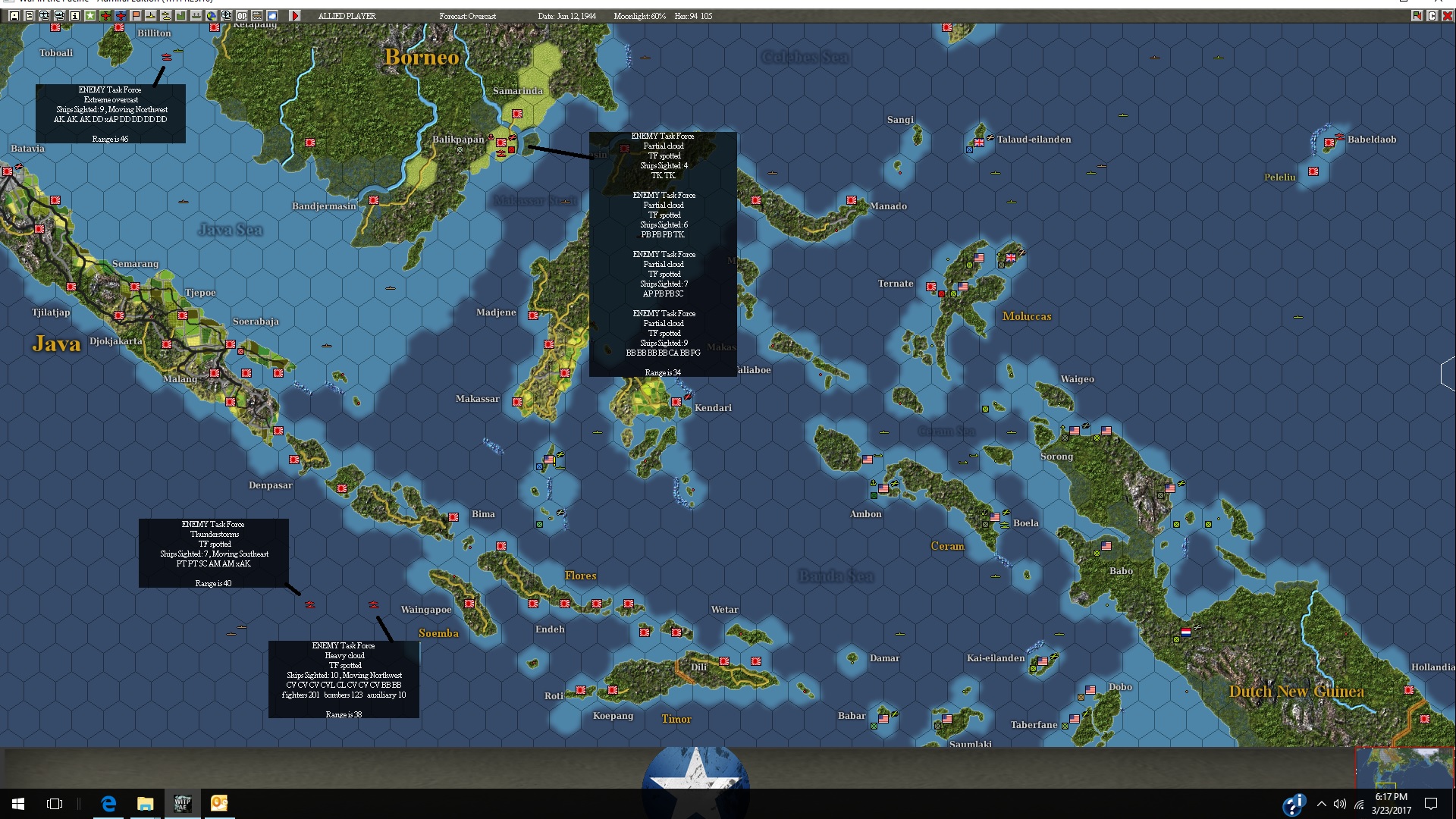Open File Explorer from the taskbar

pyautogui.click(x=145, y=804)
